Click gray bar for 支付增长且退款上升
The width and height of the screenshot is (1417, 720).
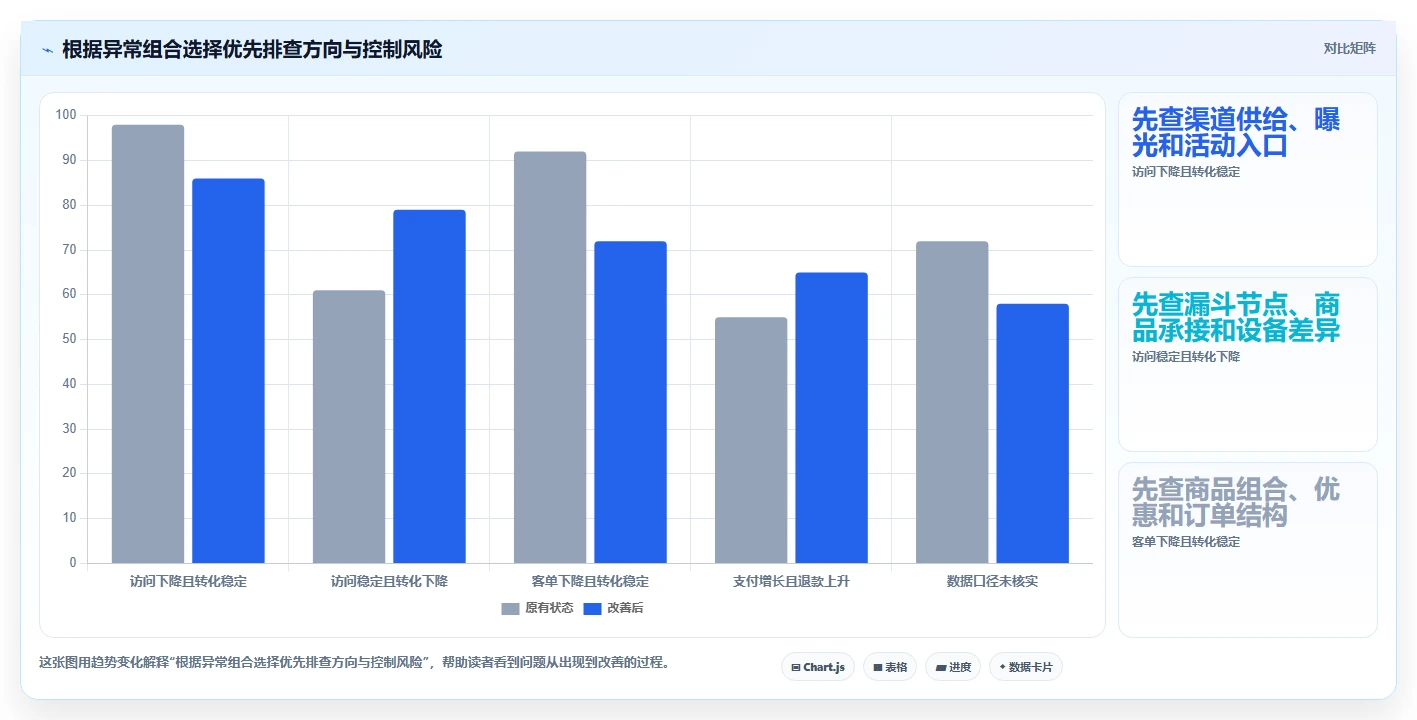coord(751,440)
